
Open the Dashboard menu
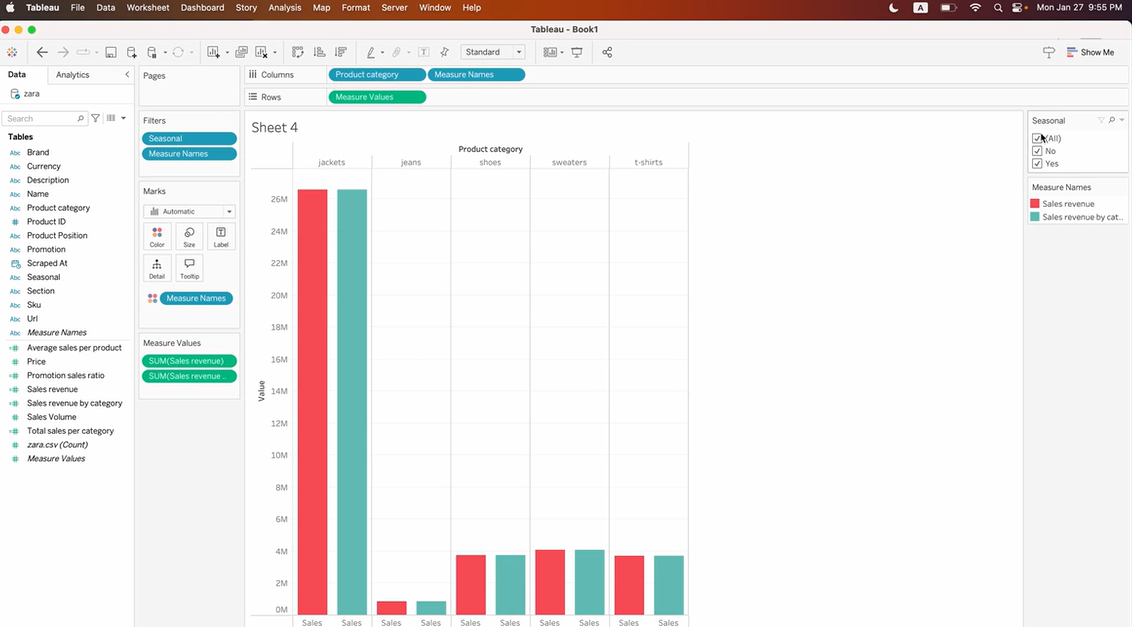pos(202,7)
